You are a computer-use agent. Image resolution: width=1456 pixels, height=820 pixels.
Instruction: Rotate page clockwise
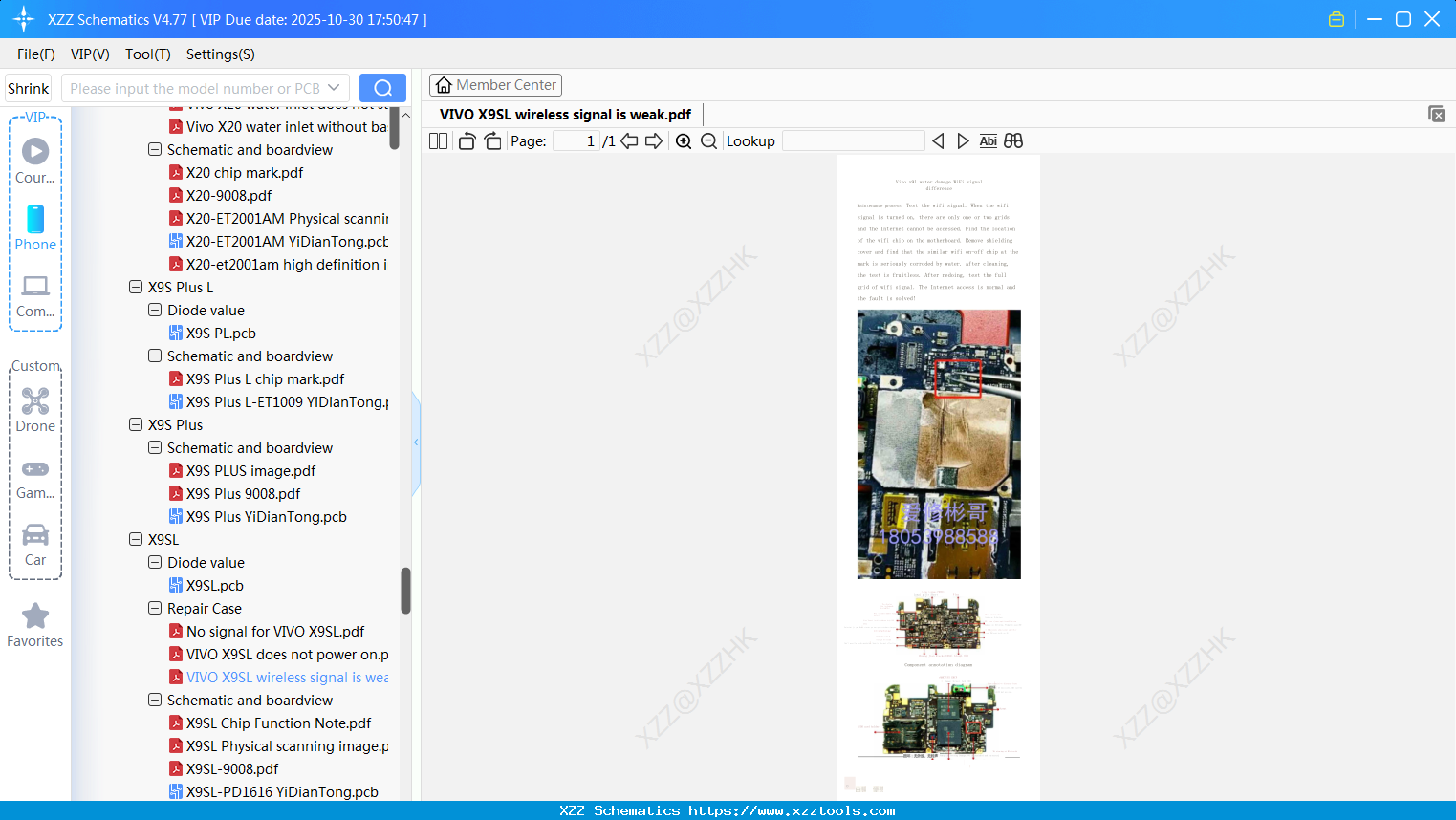[493, 141]
